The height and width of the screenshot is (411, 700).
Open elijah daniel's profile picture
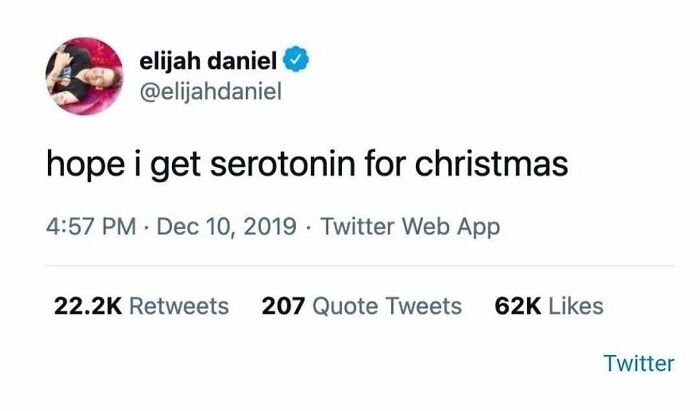(x=84, y=78)
